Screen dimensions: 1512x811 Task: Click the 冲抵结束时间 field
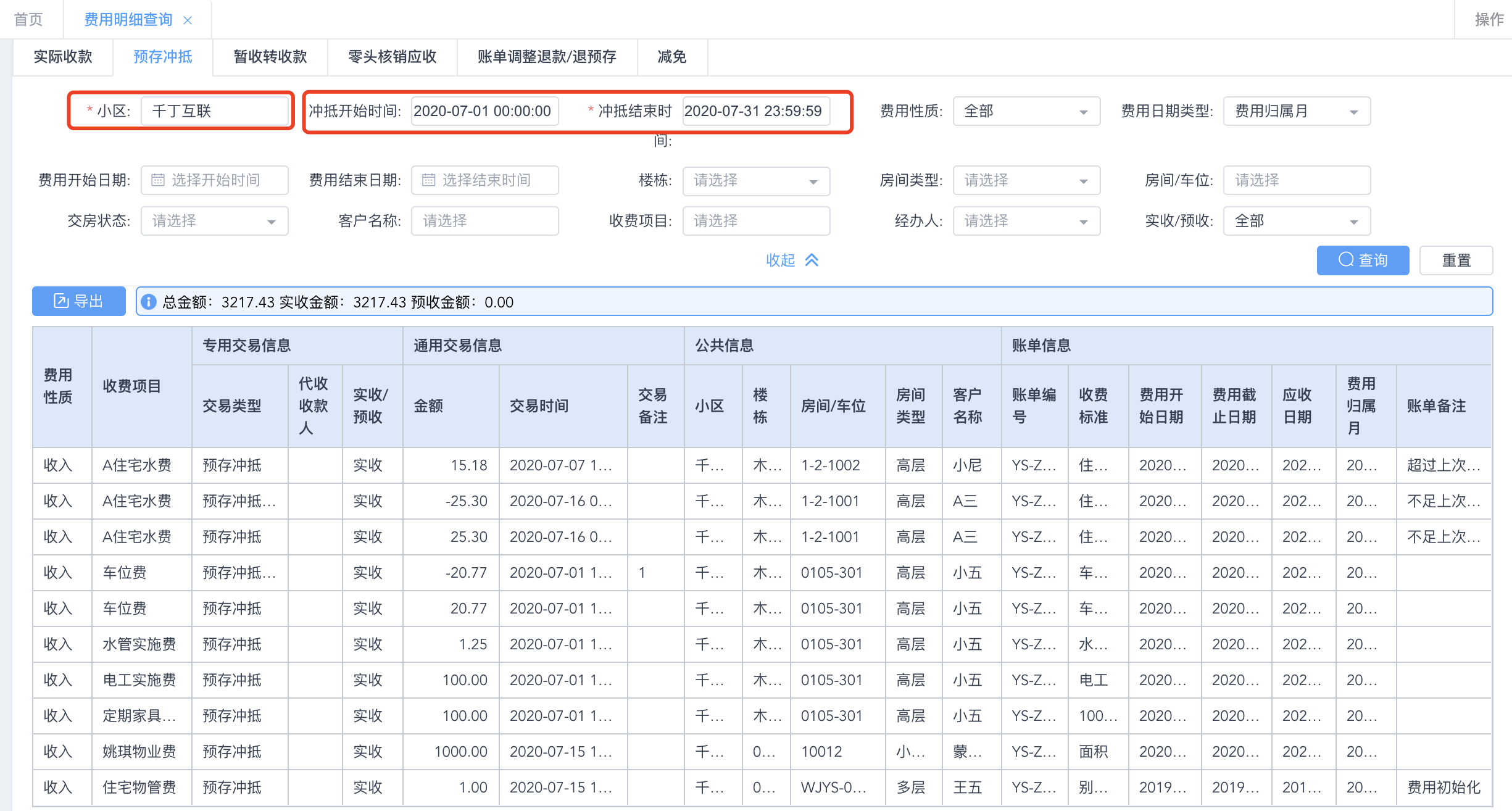coord(756,111)
